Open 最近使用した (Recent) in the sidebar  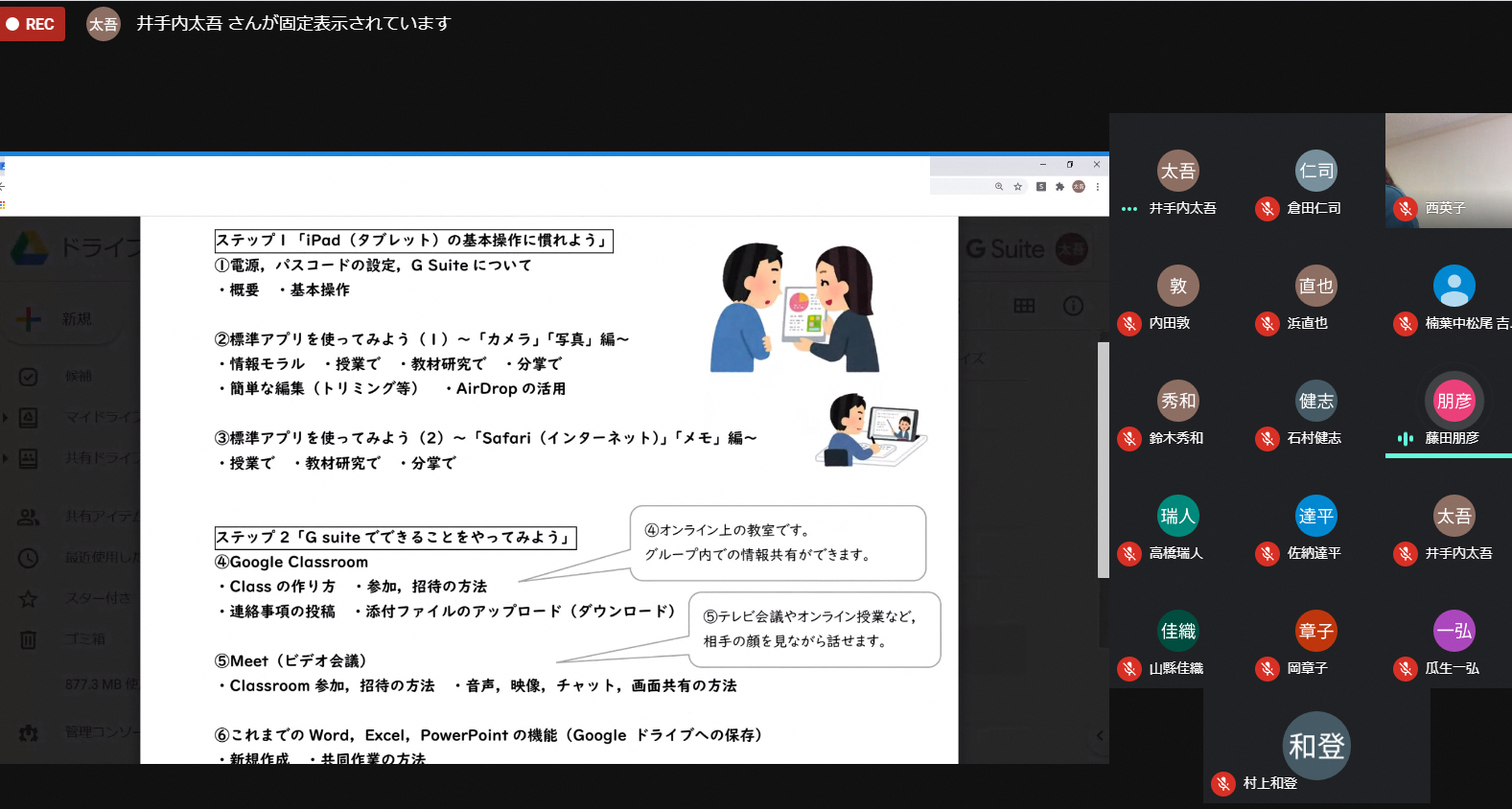pyautogui.click(x=81, y=557)
